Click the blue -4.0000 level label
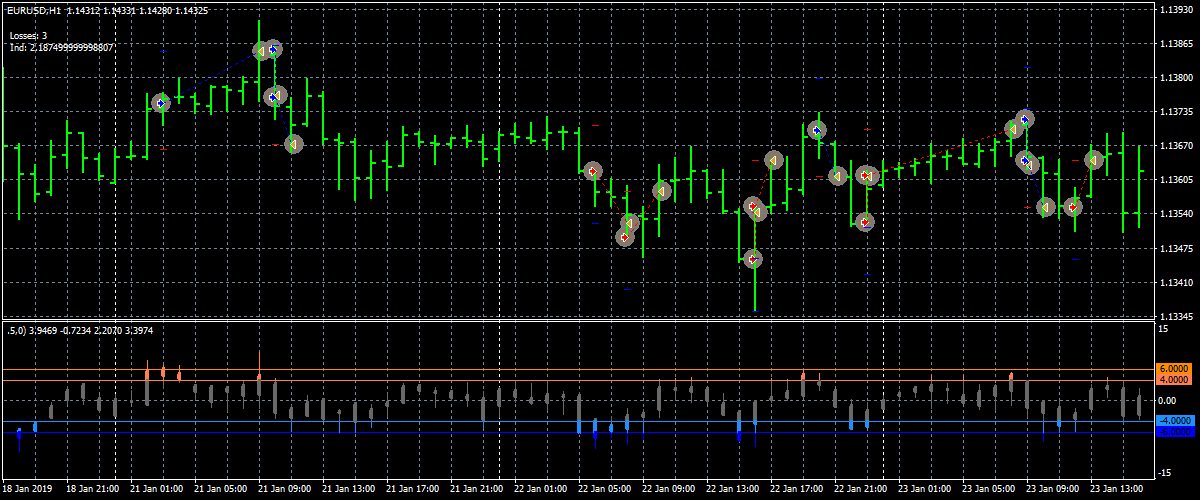1200x500 pixels. [1173, 421]
